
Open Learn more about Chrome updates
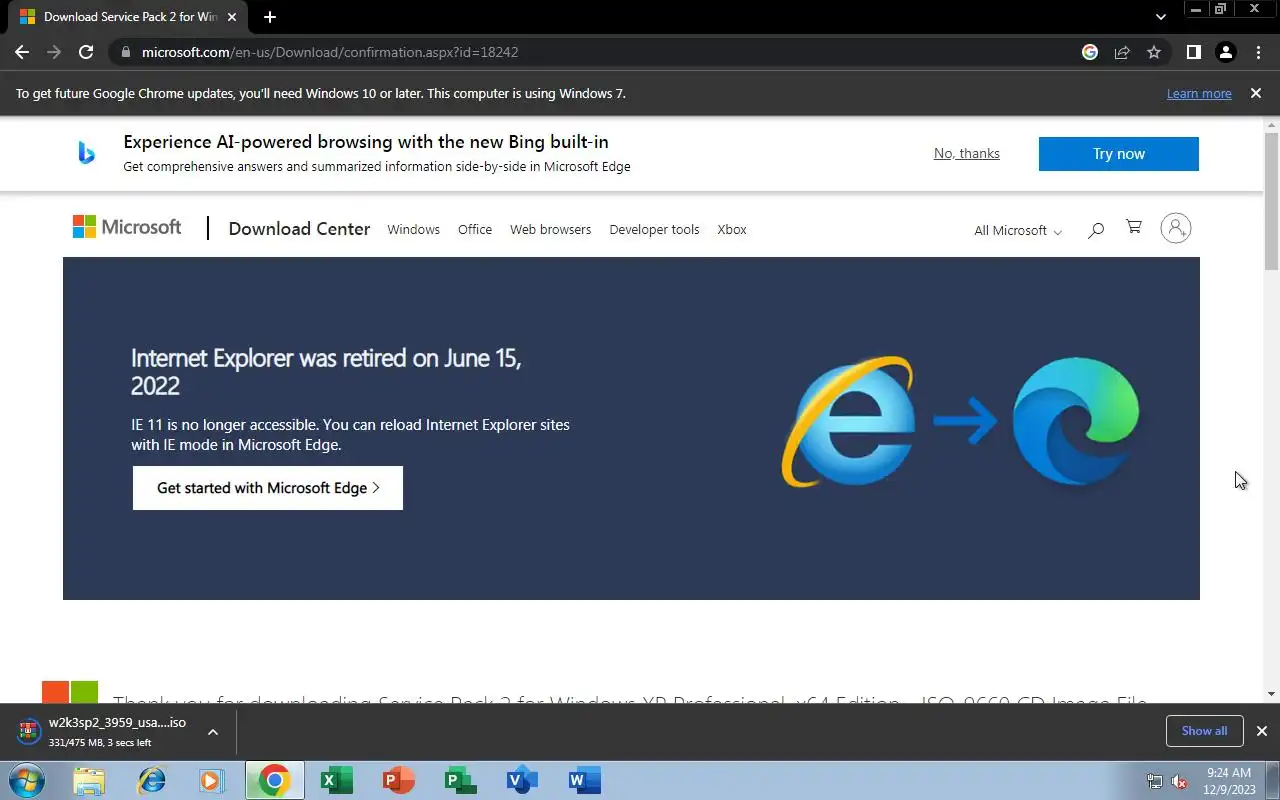pos(1199,93)
